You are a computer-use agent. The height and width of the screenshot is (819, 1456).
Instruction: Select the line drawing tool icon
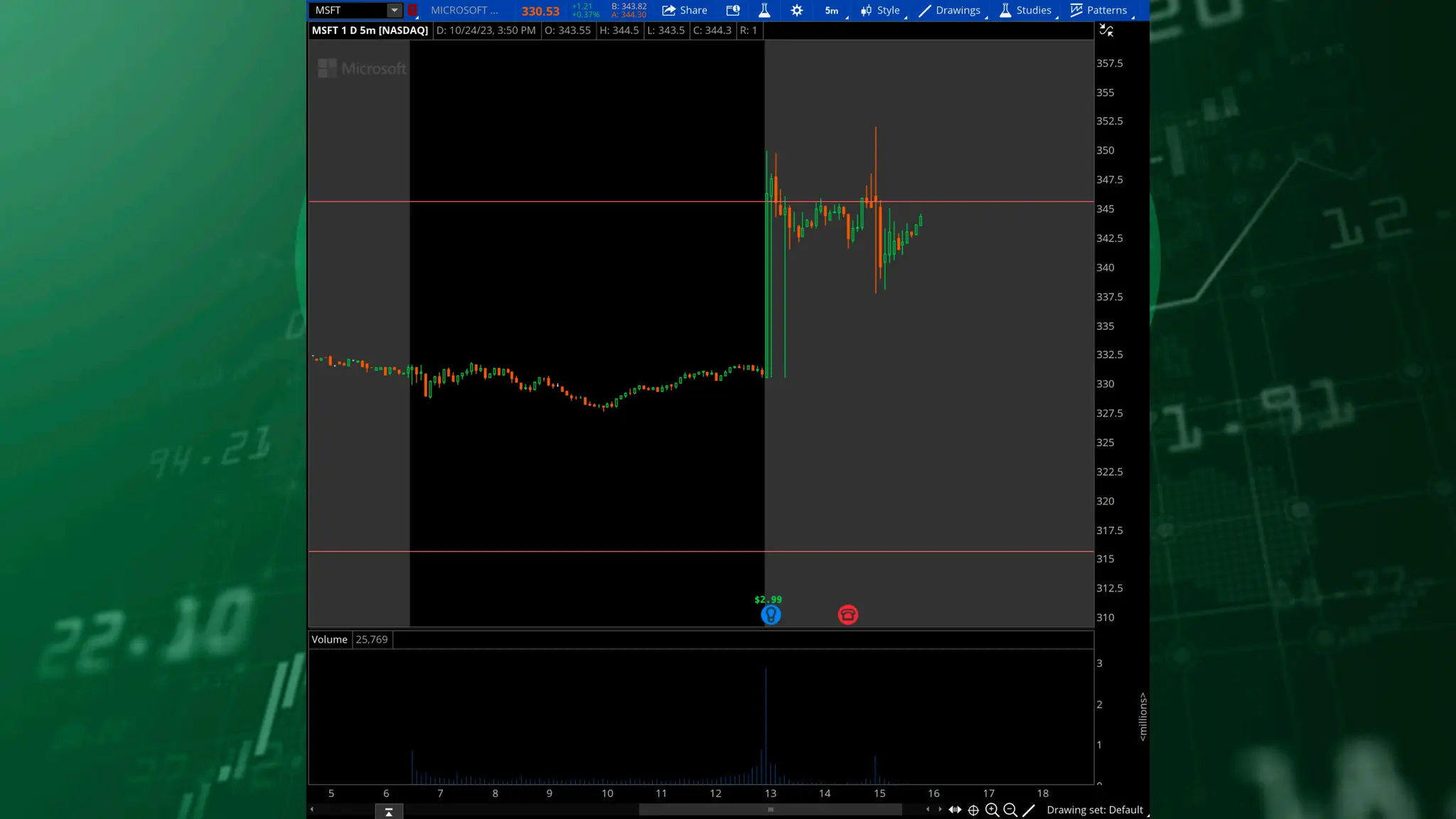[x=1029, y=810]
